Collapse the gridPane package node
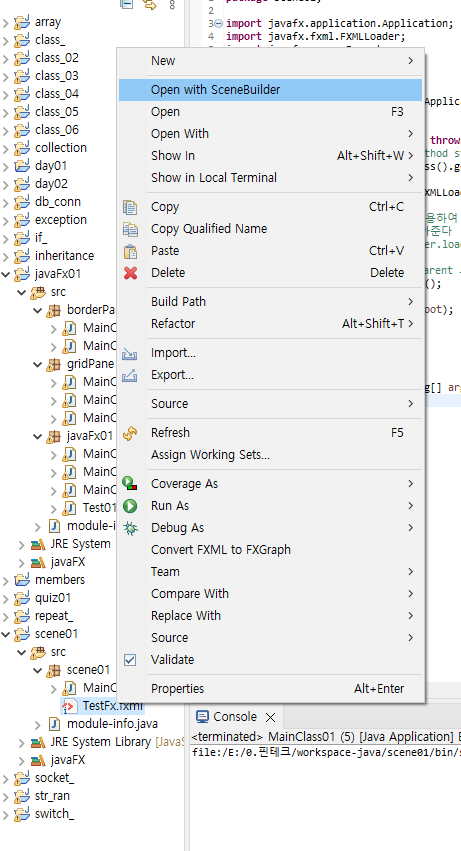The width and height of the screenshot is (461, 851). tap(37, 364)
